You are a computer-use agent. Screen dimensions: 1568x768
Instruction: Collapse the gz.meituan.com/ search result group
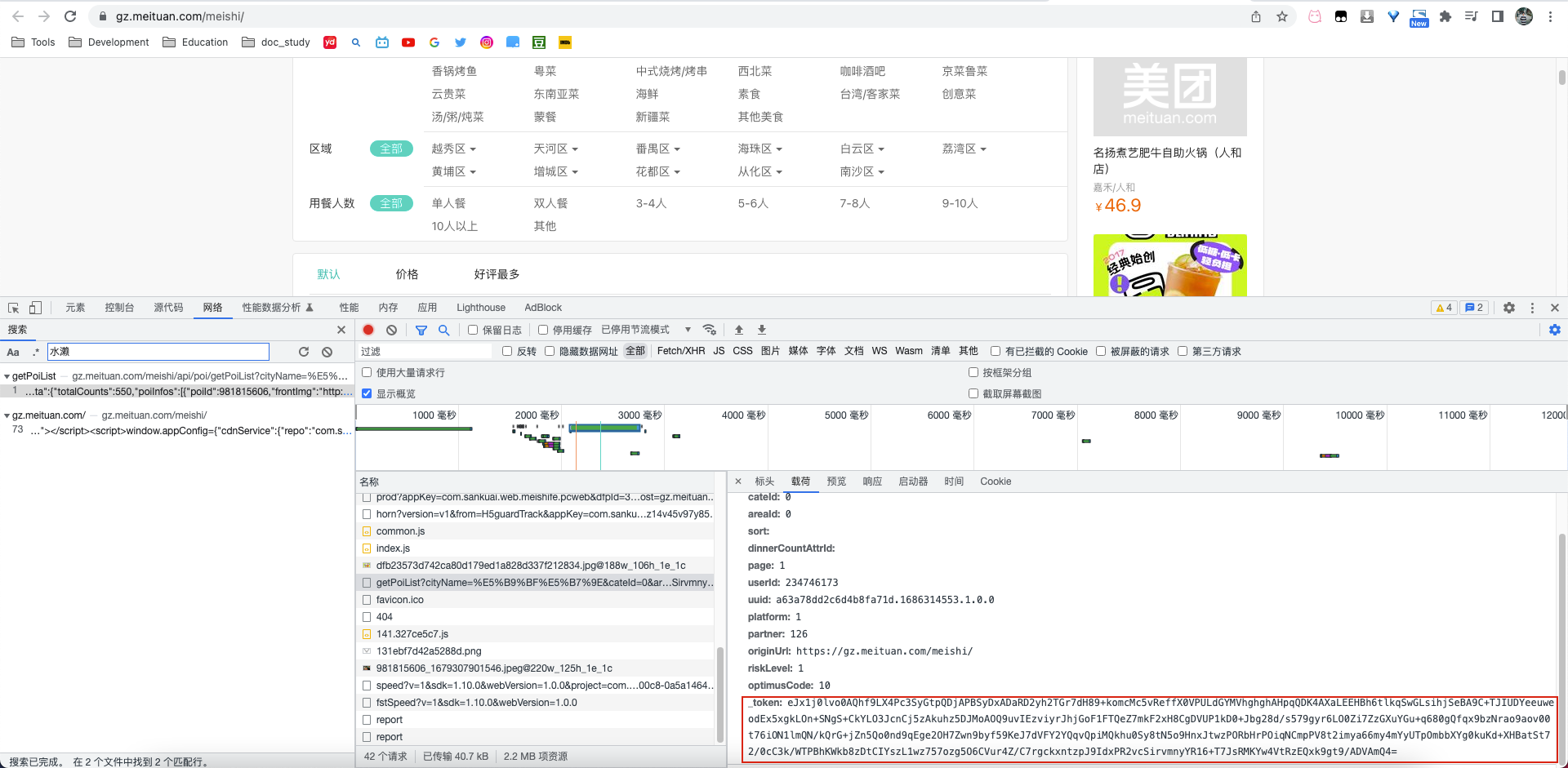[x=7, y=415]
